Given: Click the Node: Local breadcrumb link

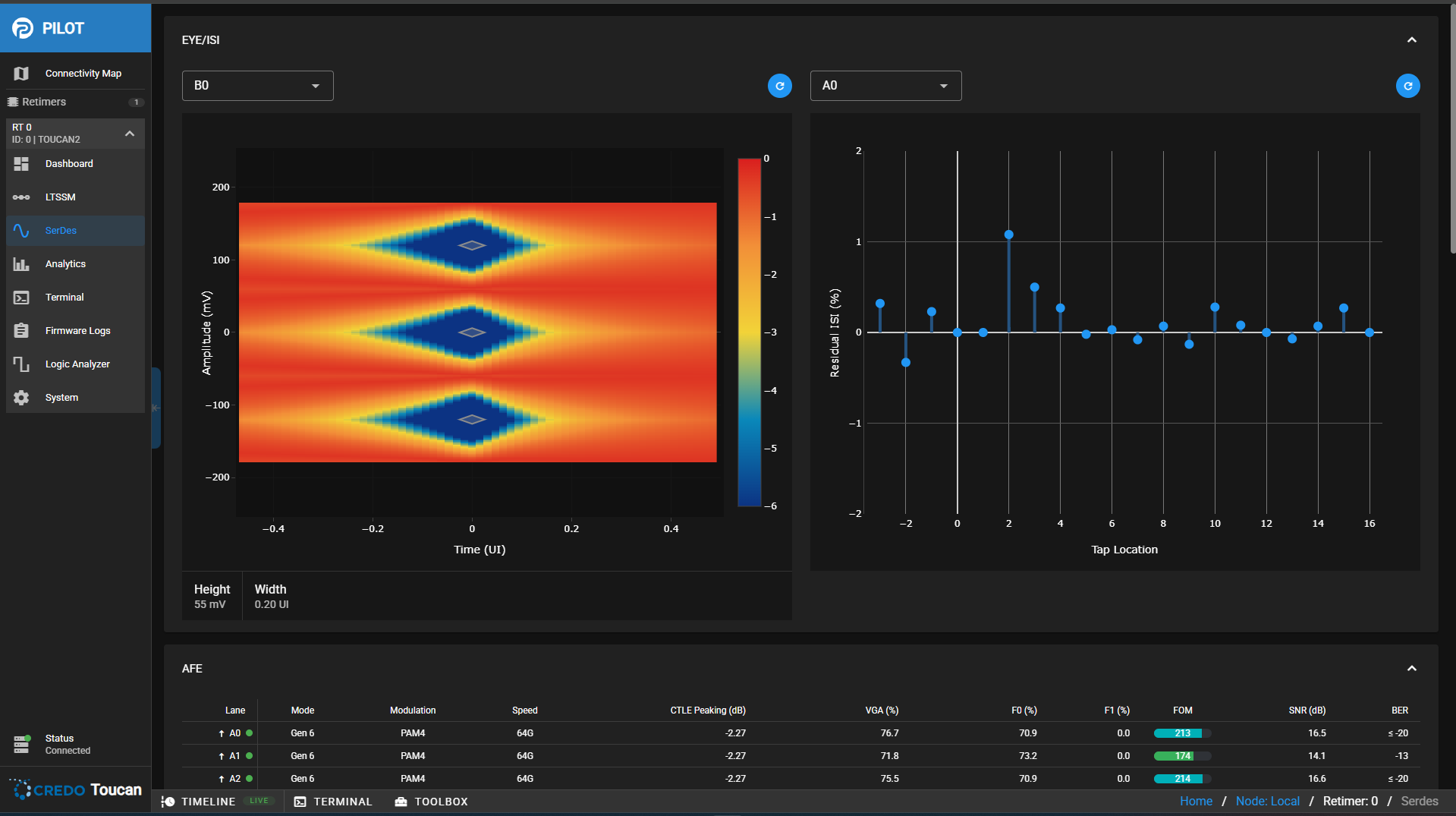Looking at the screenshot, I should point(1267,802).
